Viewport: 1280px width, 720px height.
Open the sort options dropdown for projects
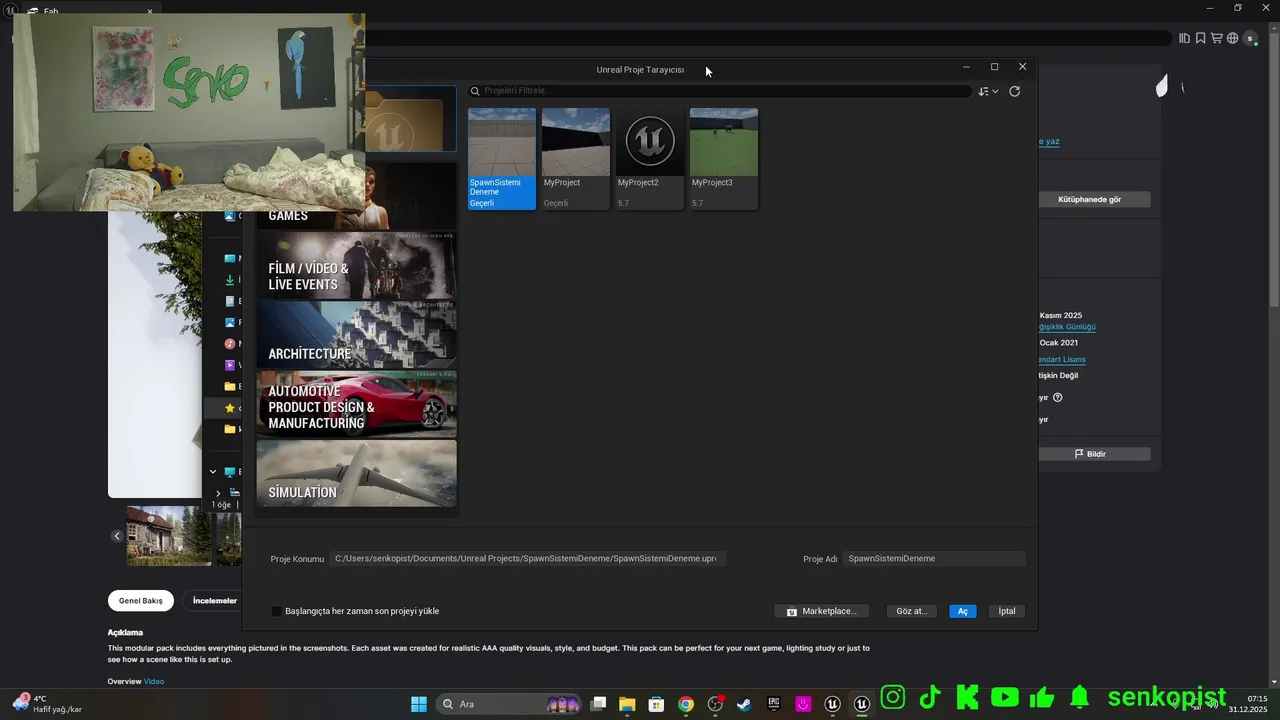(988, 91)
